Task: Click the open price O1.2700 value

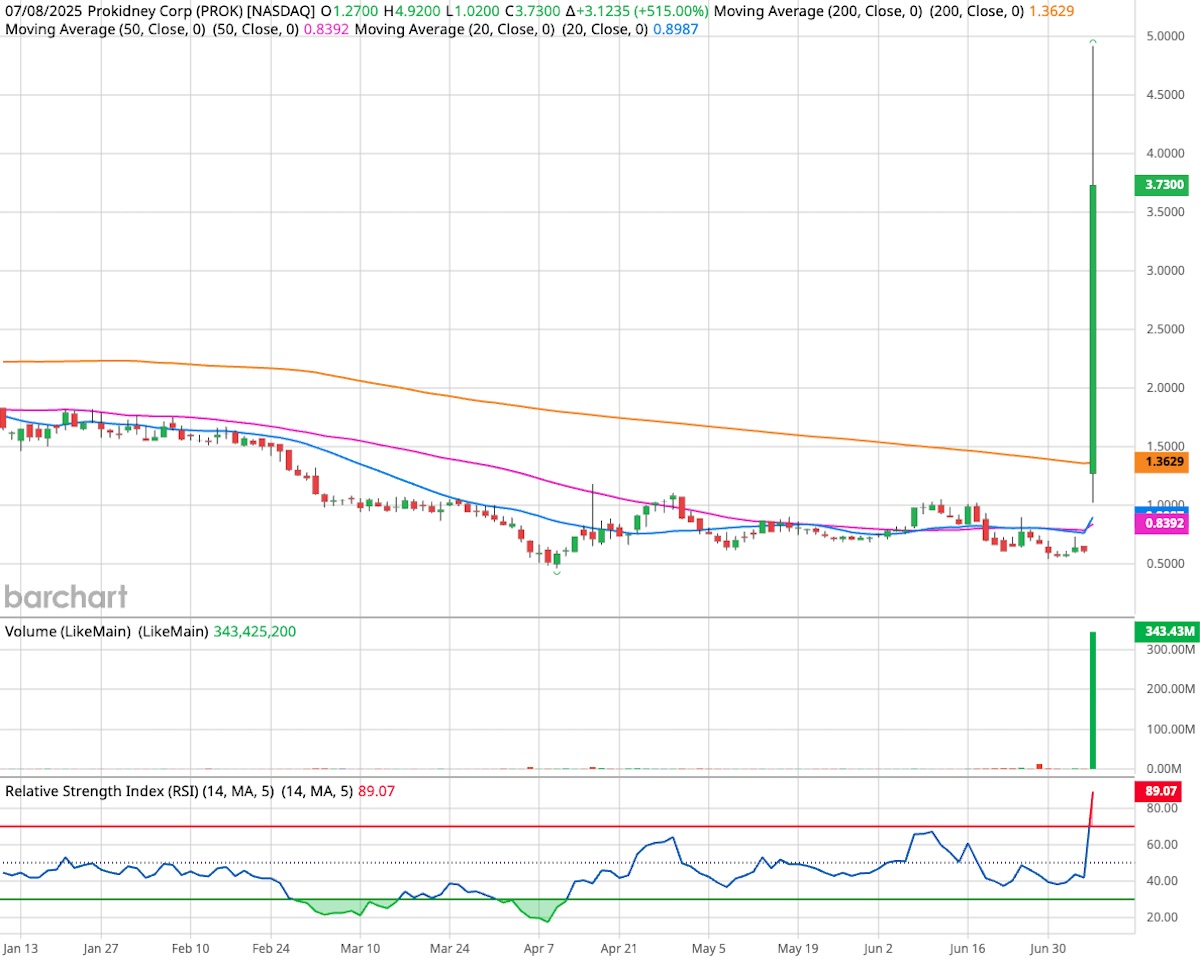Action: pyautogui.click(x=348, y=11)
